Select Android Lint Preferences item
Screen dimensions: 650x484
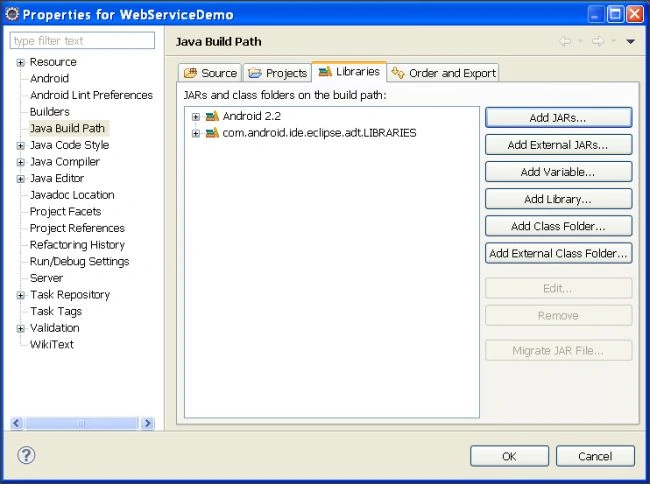pos(91,95)
